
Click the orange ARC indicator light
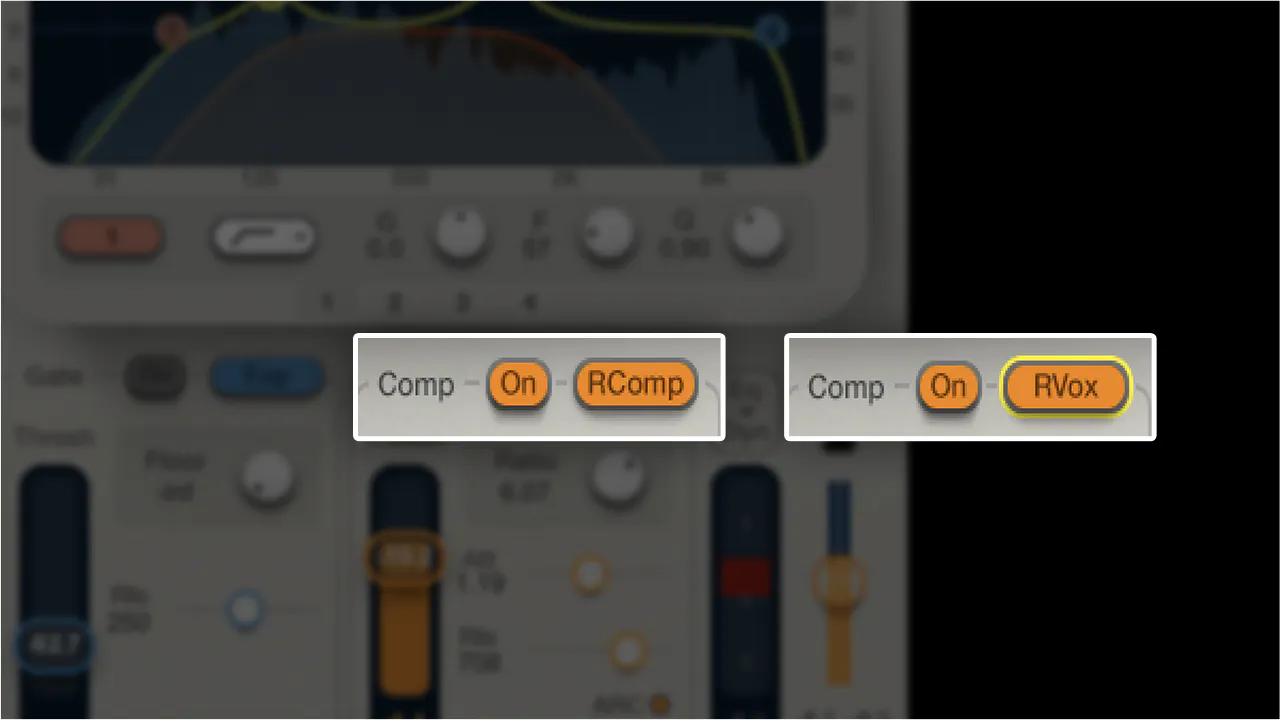click(x=659, y=703)
